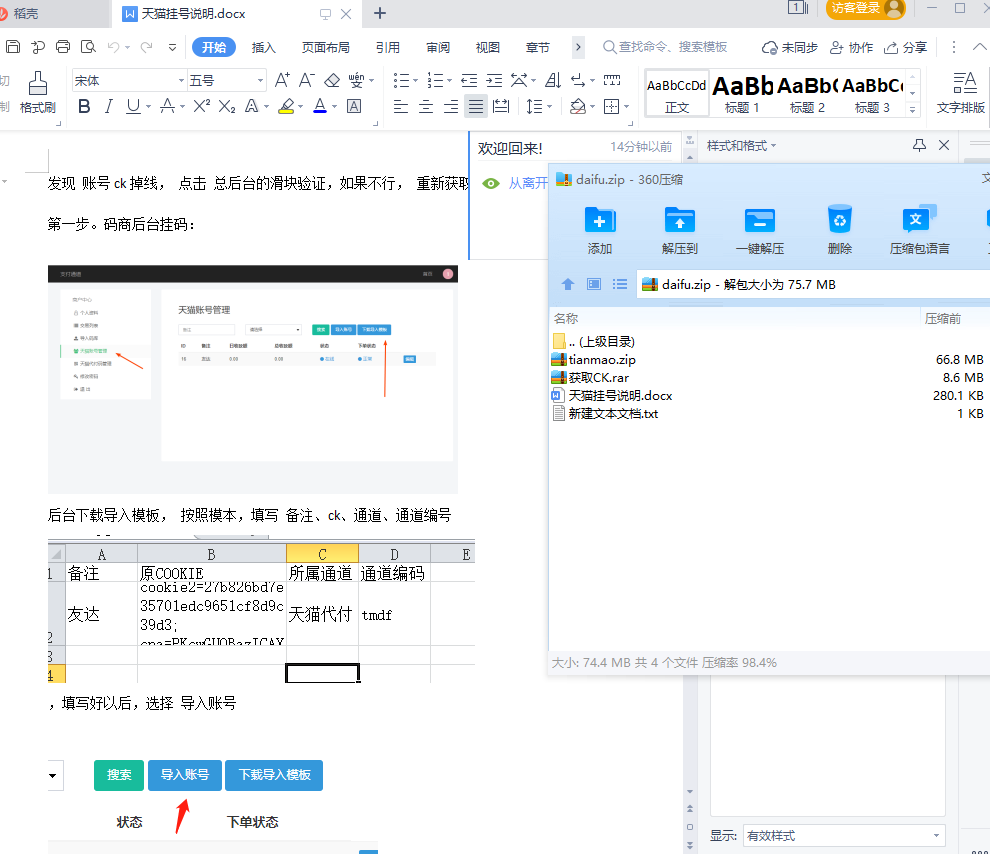Image resolution: width=990 pixels, height=854 pixels.
Task: Toggle Center paragraph alignment
Action: coord(426,106)
